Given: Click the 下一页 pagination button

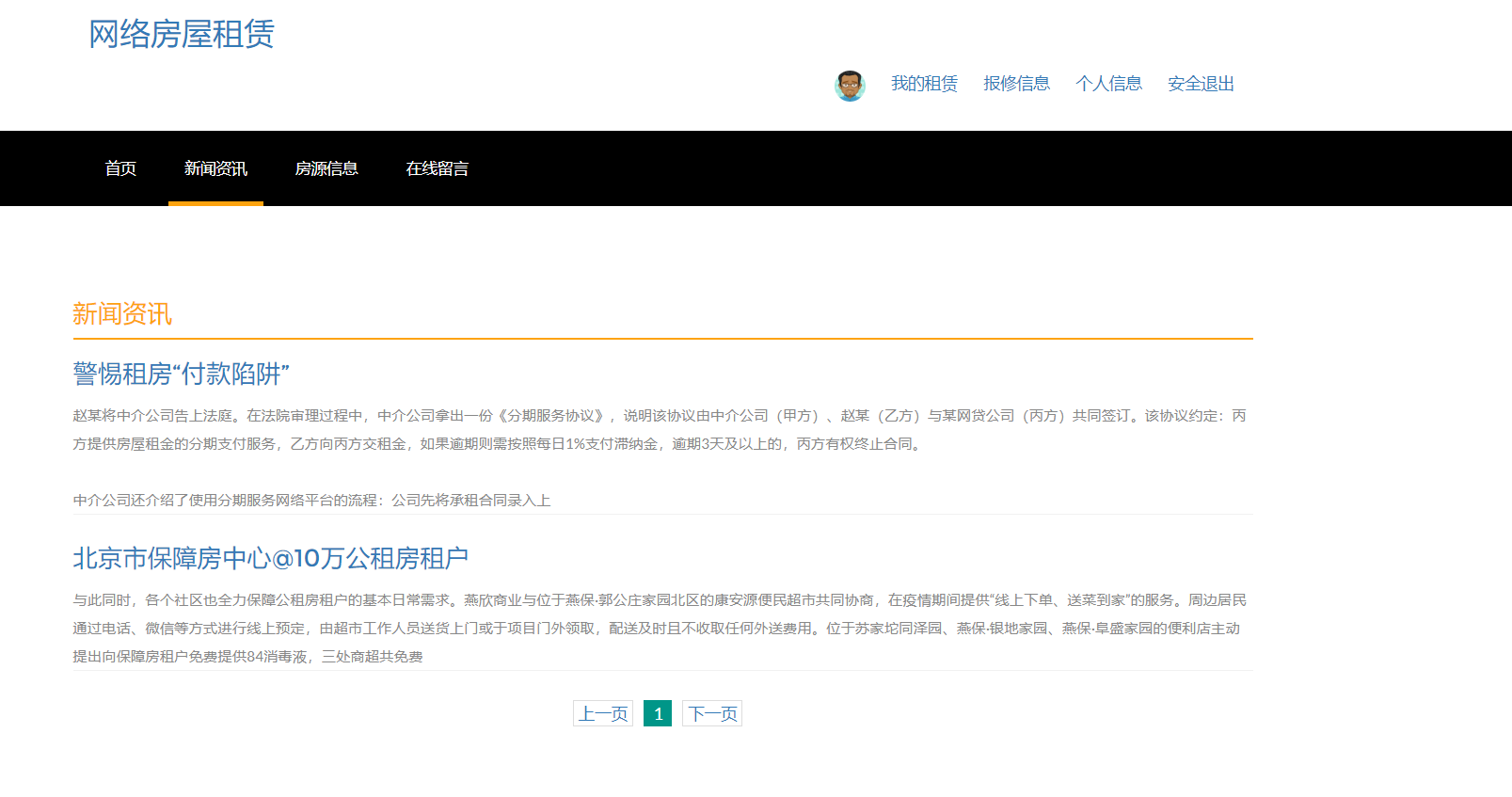Looking at the screenshot, I should 712,713.
